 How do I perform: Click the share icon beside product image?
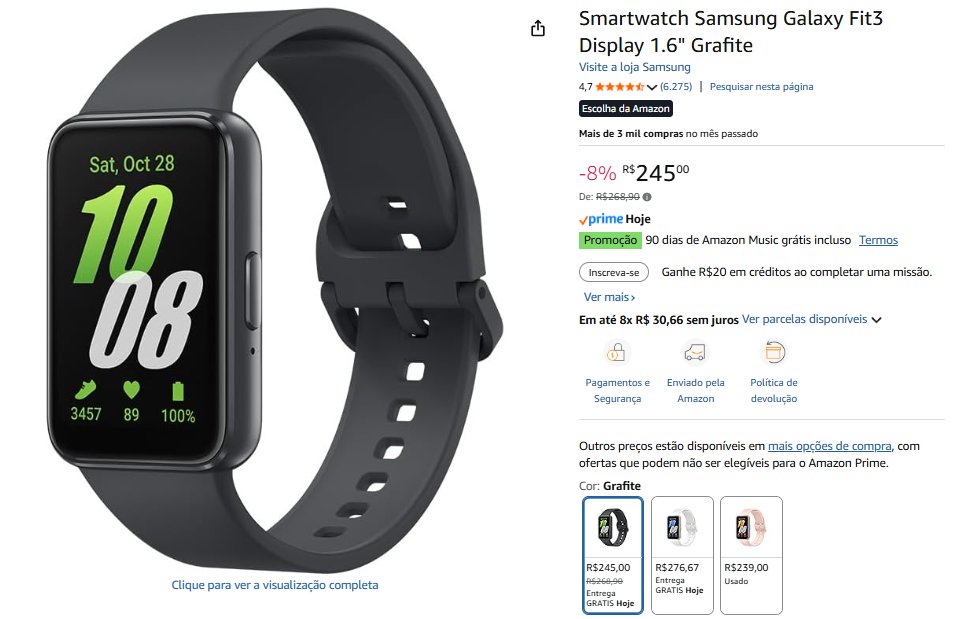[x=538, y=28]
